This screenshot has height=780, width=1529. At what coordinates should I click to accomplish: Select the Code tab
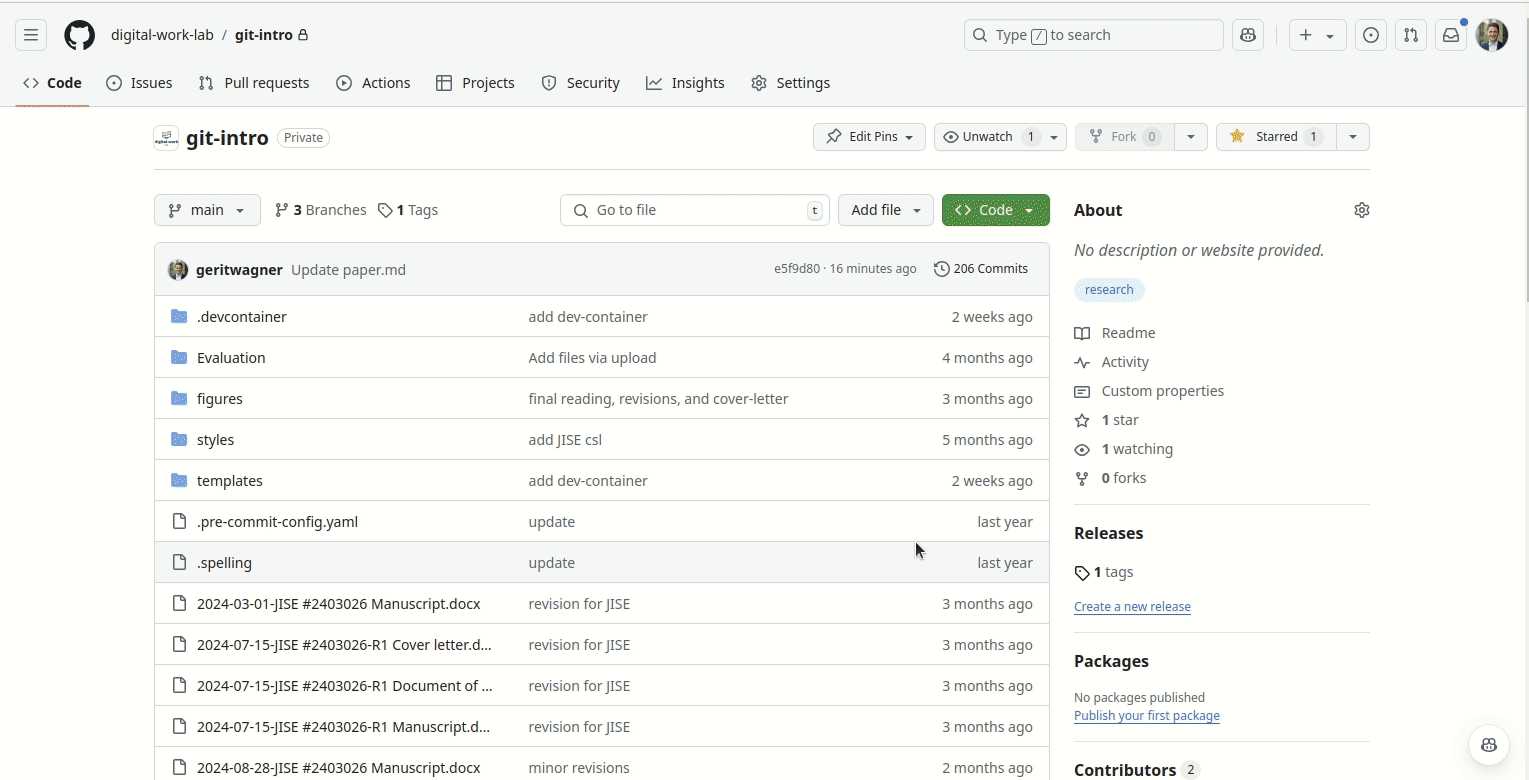point(52,83)
